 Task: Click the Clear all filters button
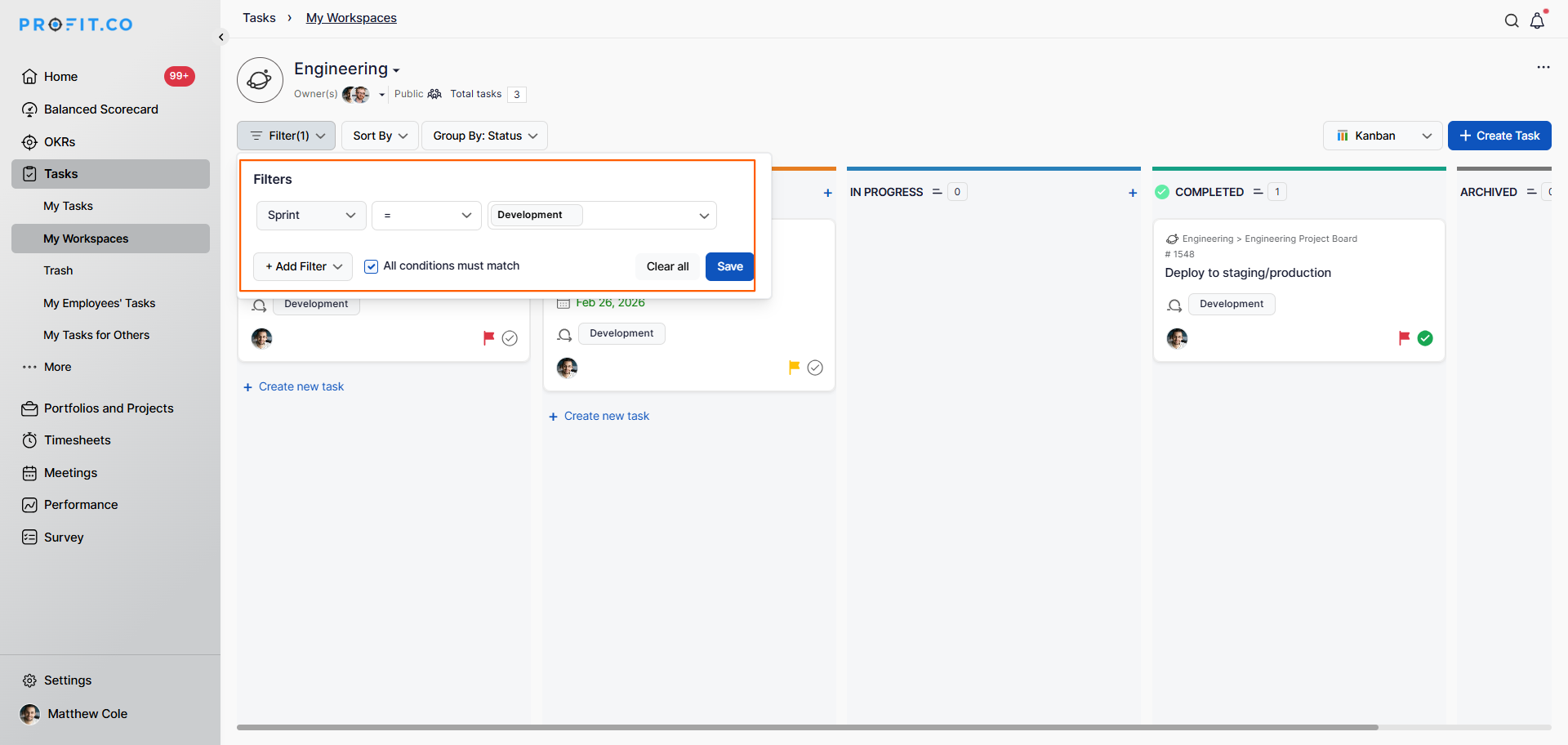point(667,266)
